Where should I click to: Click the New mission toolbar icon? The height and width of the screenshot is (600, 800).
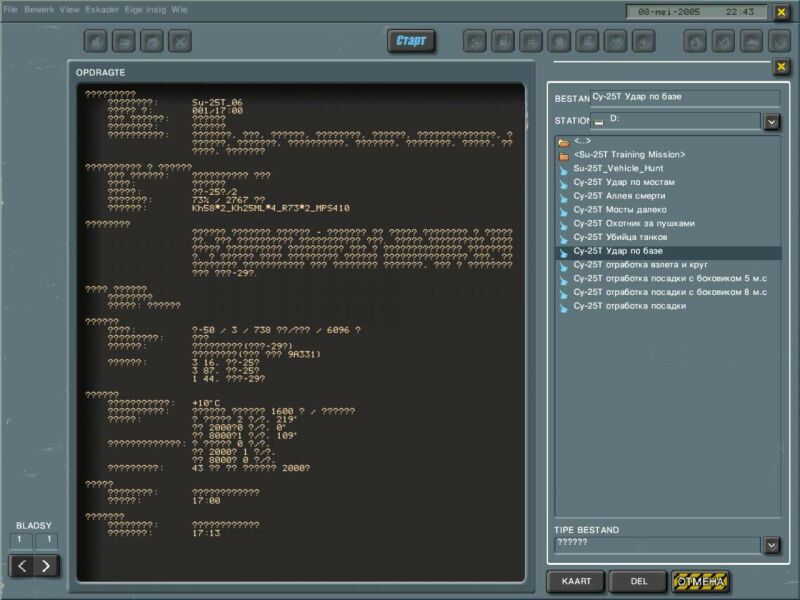tap(95, 41)
